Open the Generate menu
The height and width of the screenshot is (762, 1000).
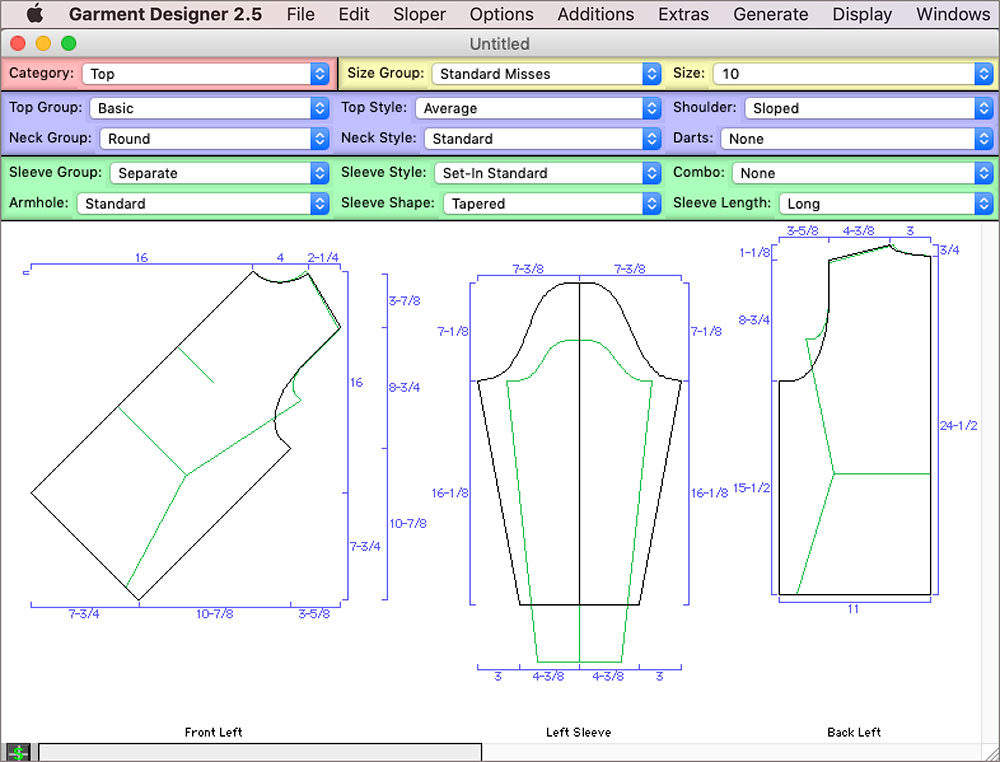pos(770,14)
